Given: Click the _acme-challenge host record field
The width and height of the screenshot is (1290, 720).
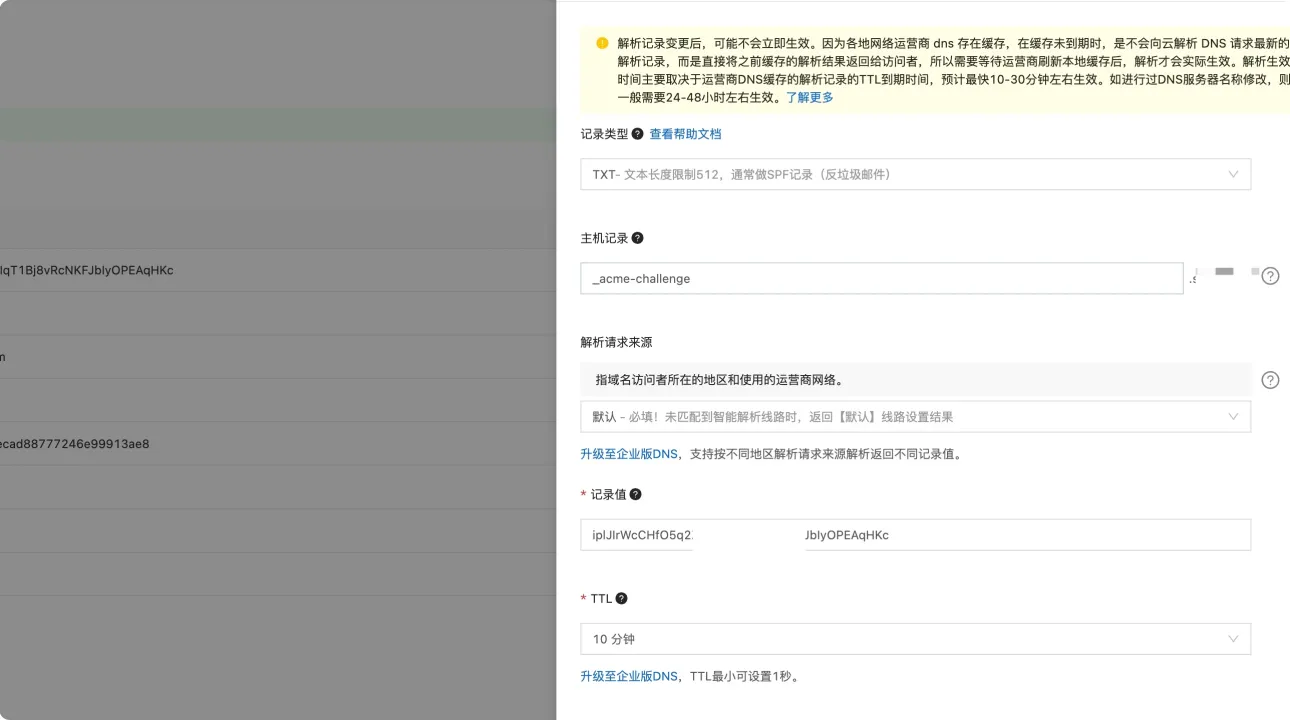Looking at the screenshot, I should pyautogui.click(x=880, y=279).
